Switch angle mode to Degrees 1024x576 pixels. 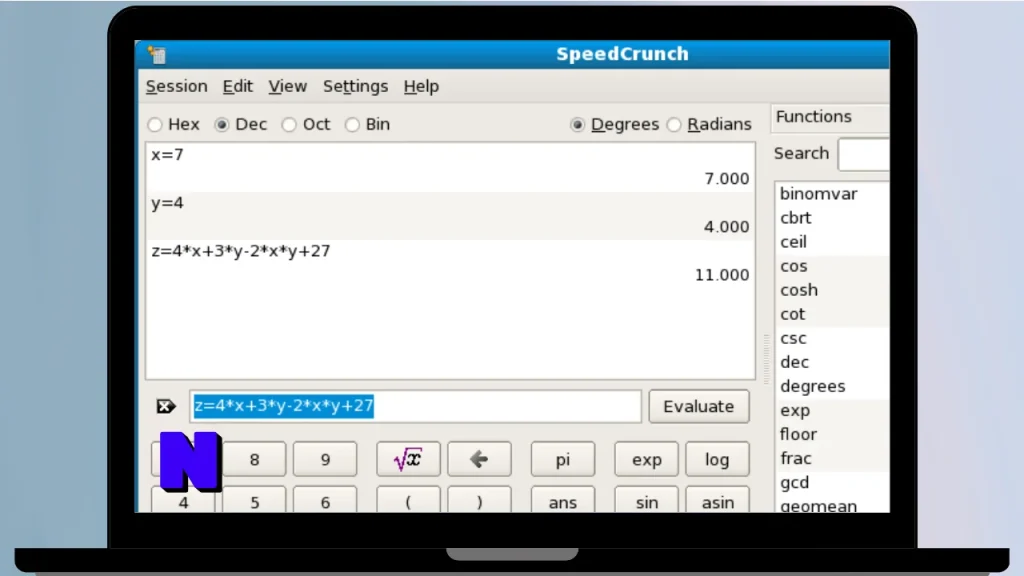pos(615,124)
